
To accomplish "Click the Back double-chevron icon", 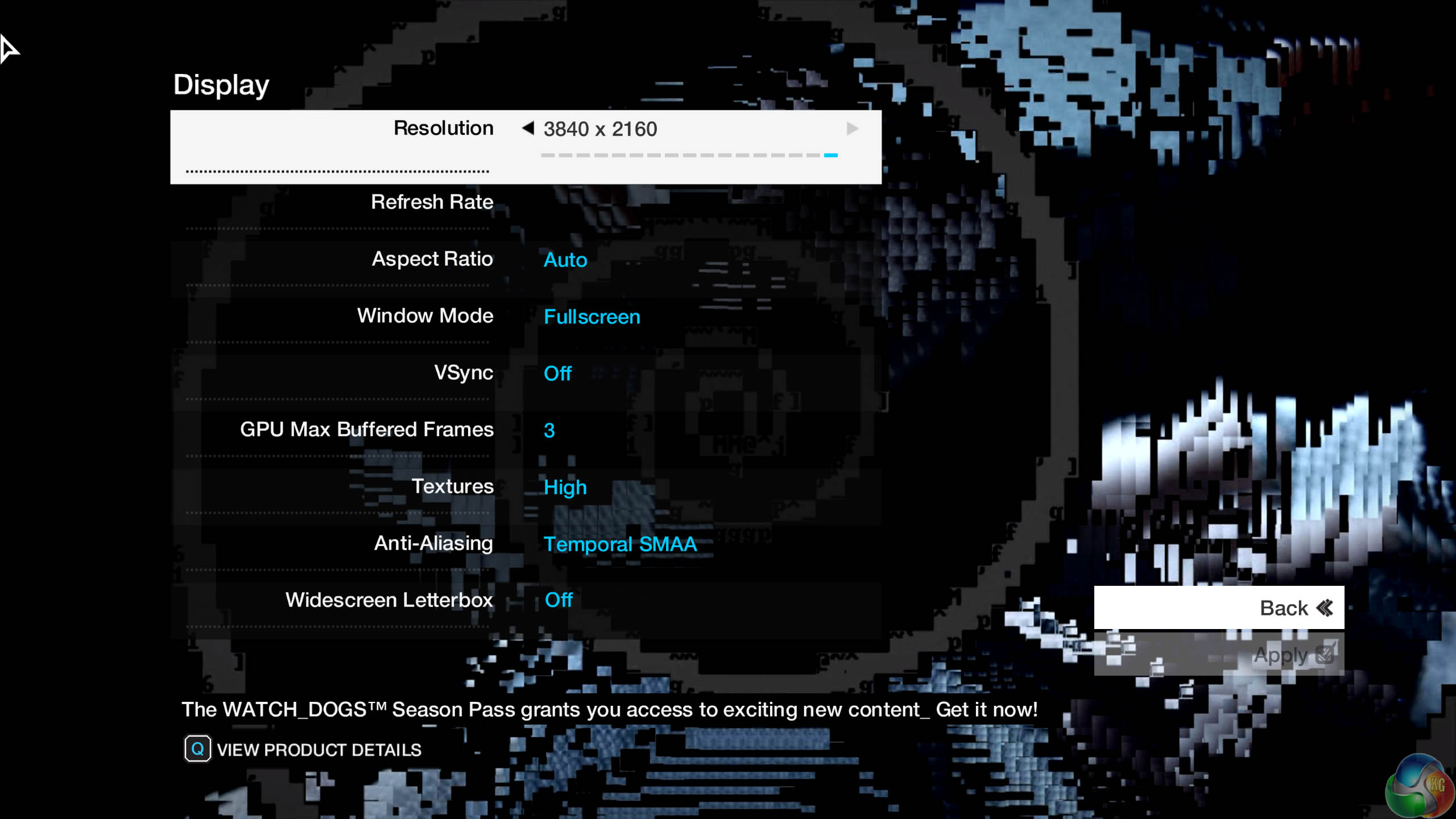I will [x=1325, y=608].
